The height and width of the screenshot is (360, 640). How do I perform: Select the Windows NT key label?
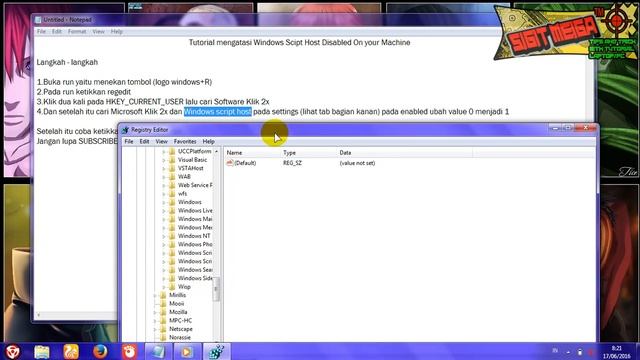click(194, 236)
